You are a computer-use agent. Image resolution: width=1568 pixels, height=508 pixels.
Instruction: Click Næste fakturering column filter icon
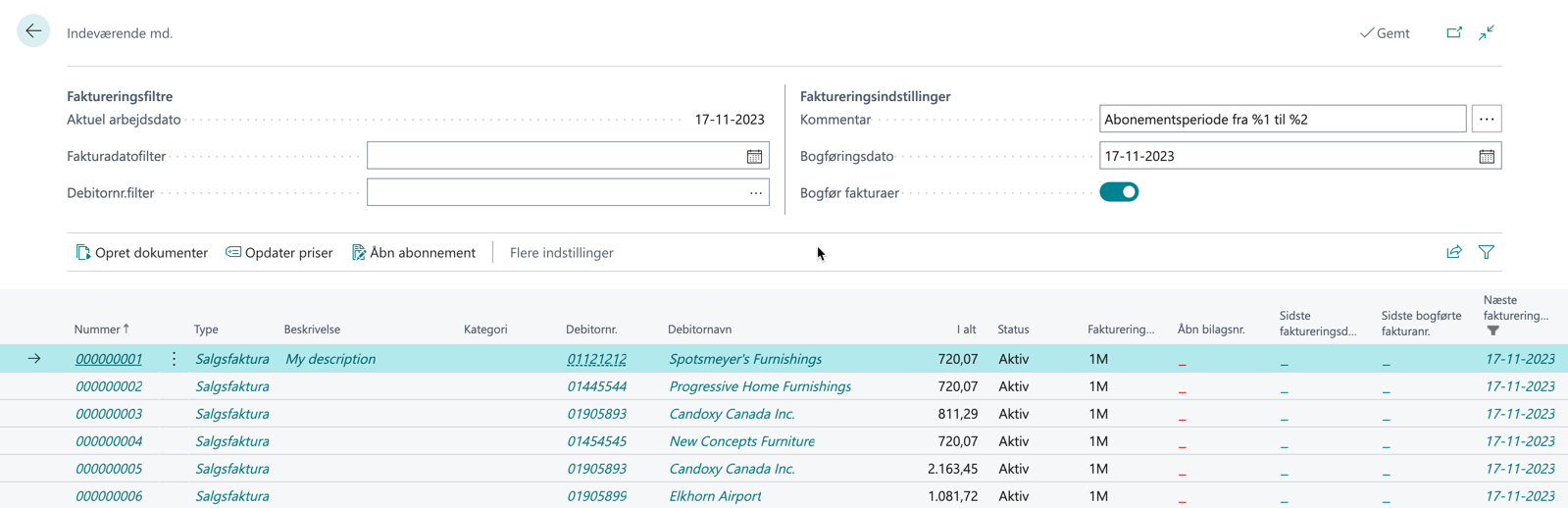coord(1492,331)
